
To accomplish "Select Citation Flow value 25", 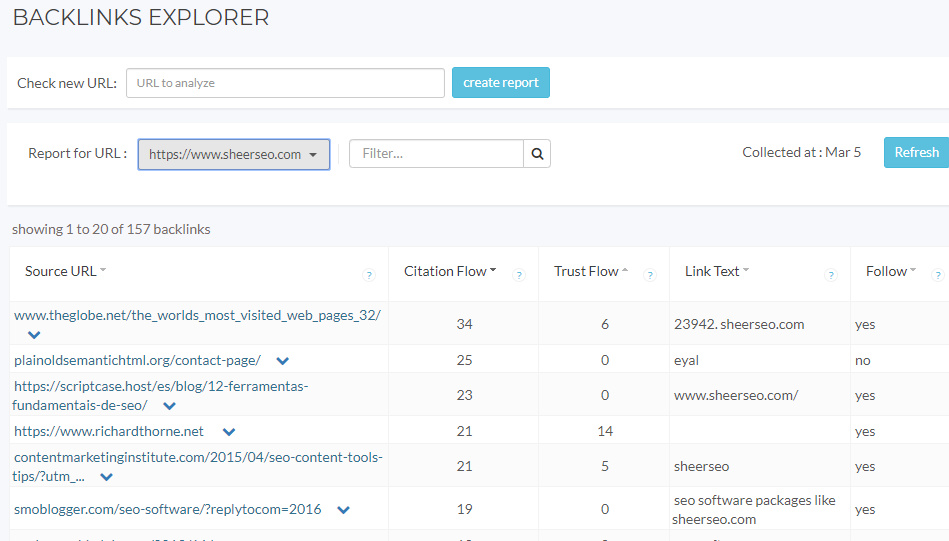I will coord(464,361).
